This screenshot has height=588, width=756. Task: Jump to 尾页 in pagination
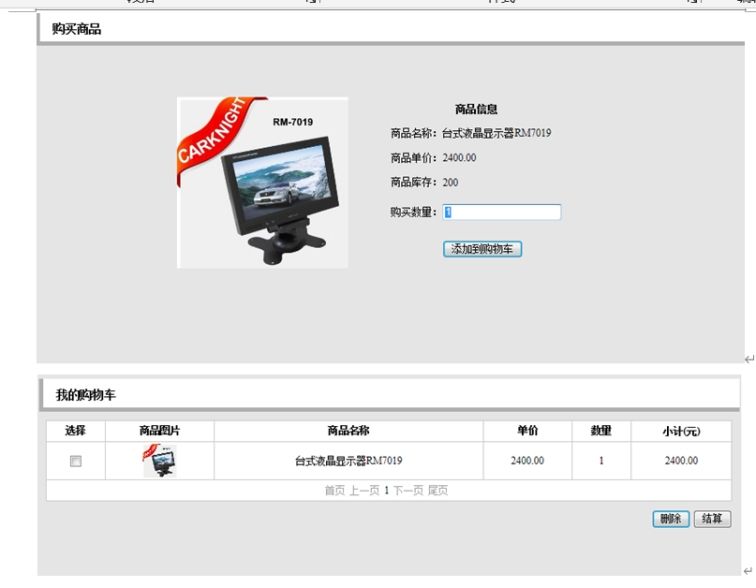click(x=438, y=491)
